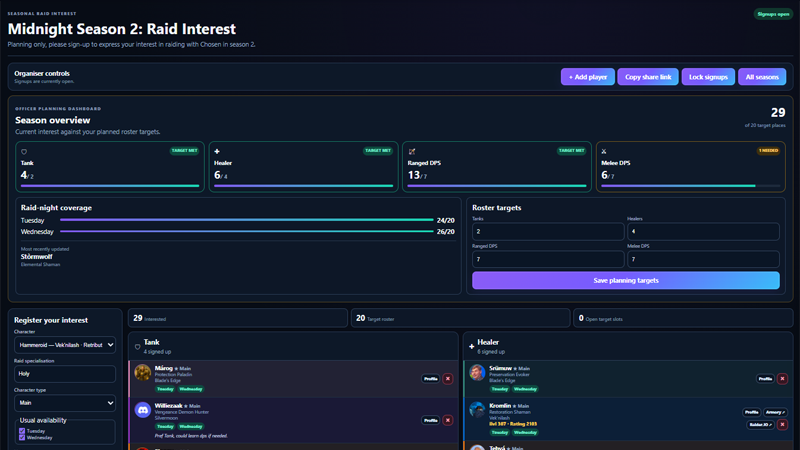Image resolution: width=800 pixels, height=450 pixels.
Task: Edit the Tanks roster target field
Action: coord(548,232)
